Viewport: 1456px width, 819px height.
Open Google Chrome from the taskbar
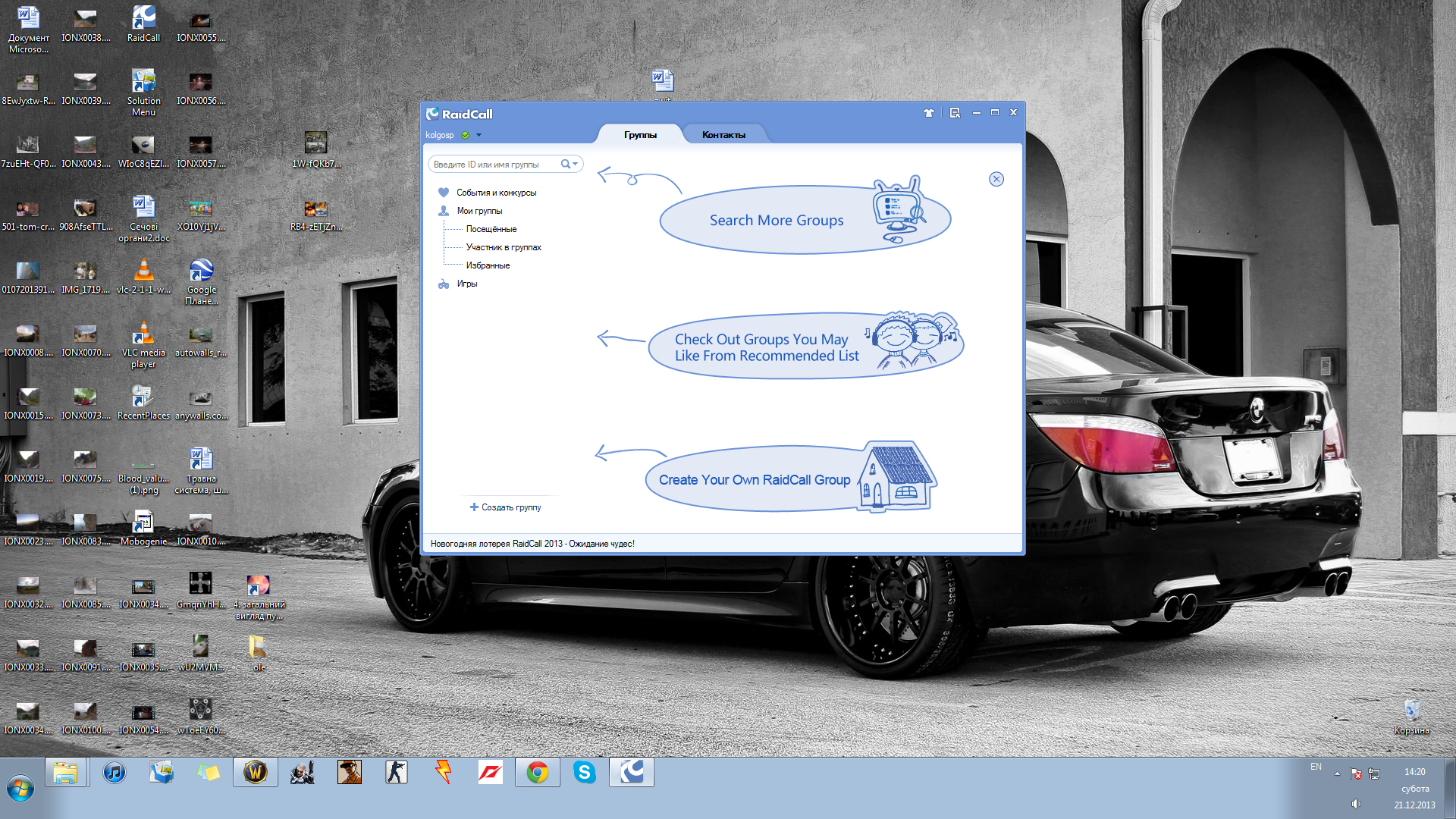point(538,773)
